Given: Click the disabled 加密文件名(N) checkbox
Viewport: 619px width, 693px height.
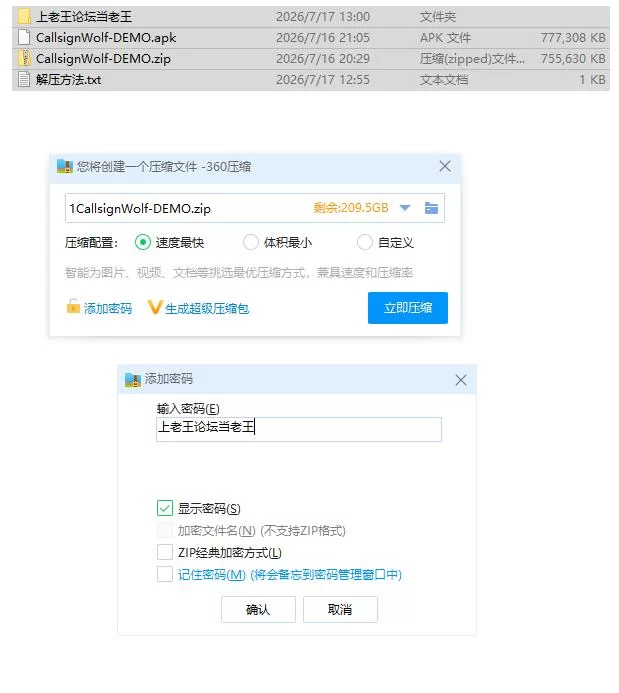Looking at the screenshot, I should [x=165, y=530].
